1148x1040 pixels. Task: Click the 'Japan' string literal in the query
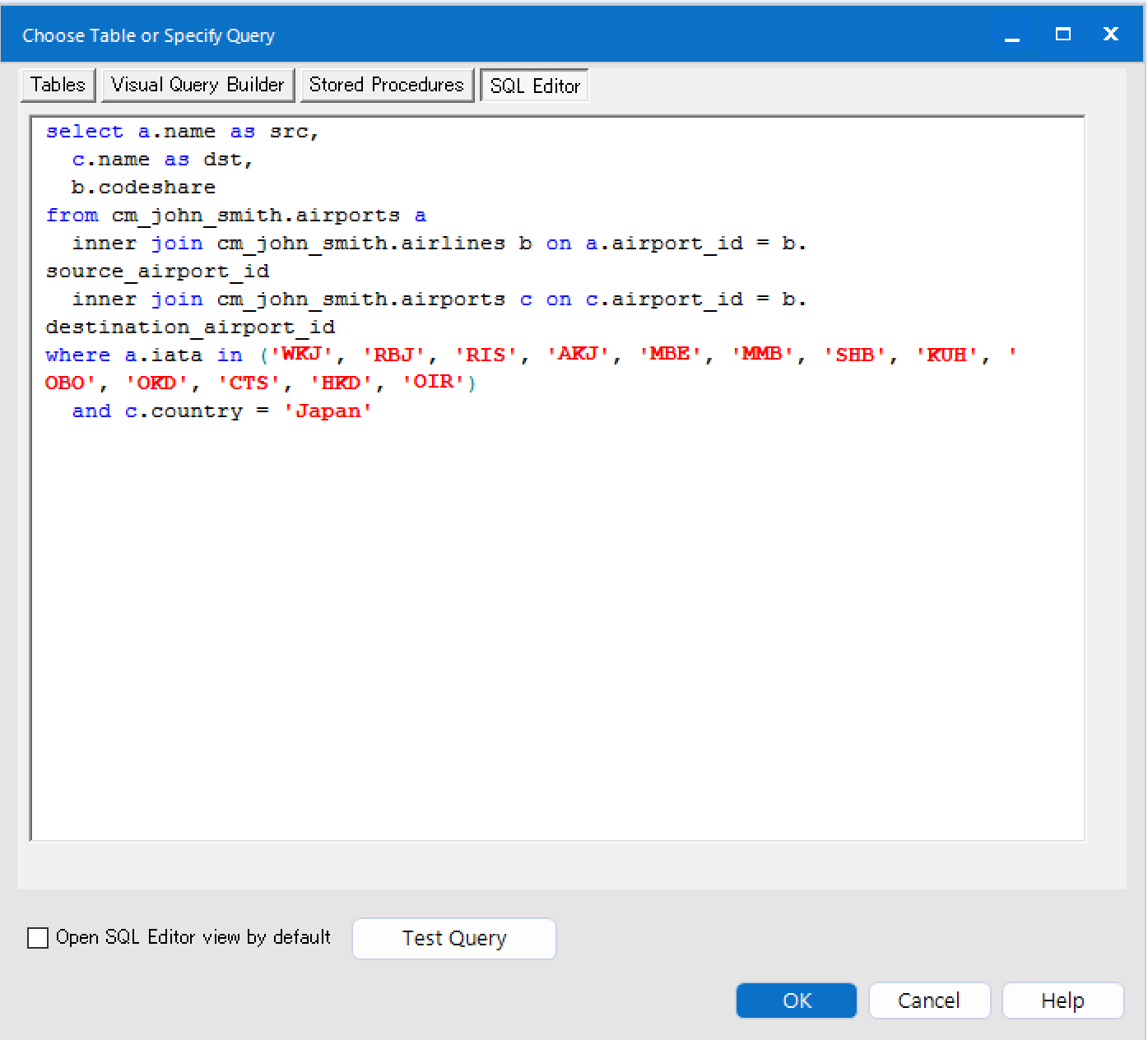(328, 411)
